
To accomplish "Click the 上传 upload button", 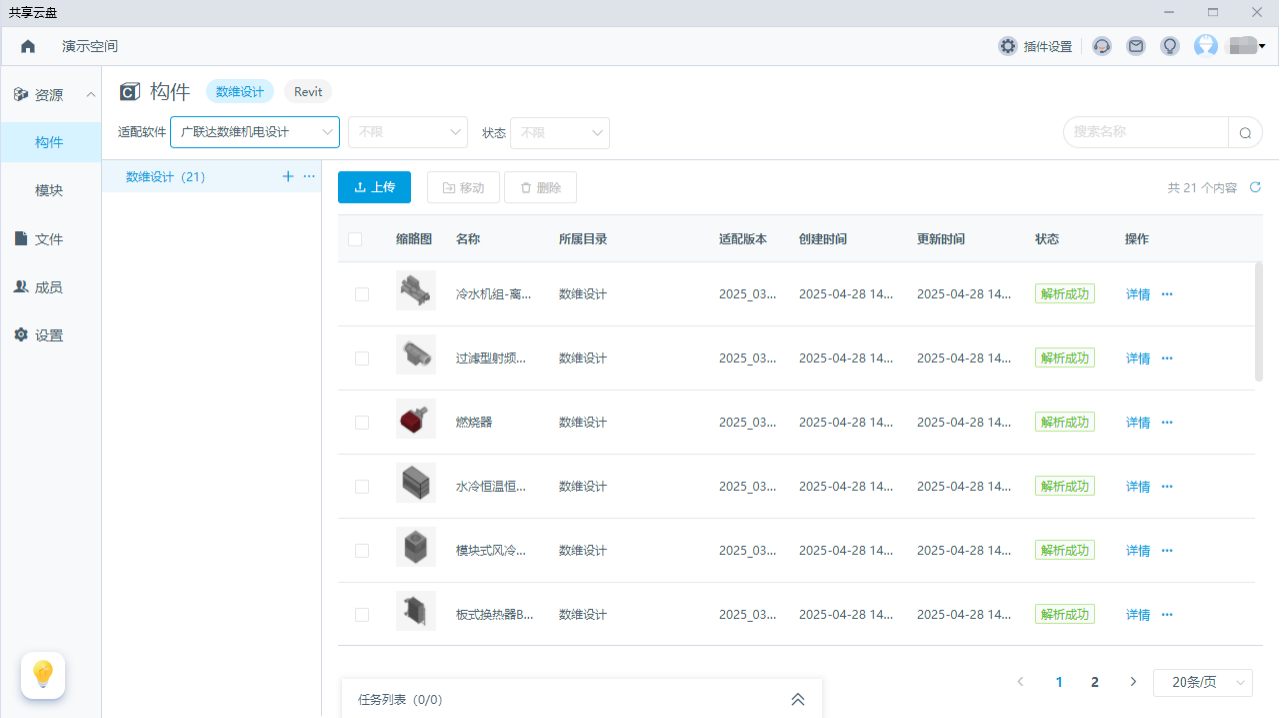I will click(x=374, y=187).
